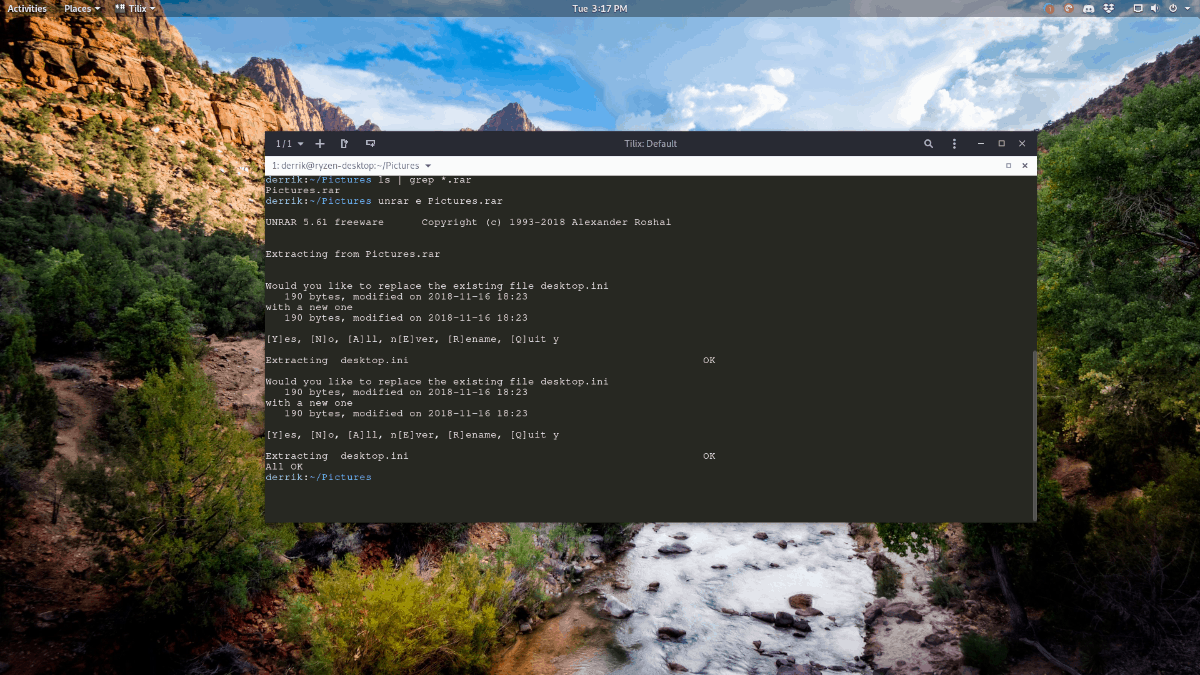Viewport: 1200px width, 675px height.
Task: Open the tray icon with the 1 badge
Action: [1051, 8]
